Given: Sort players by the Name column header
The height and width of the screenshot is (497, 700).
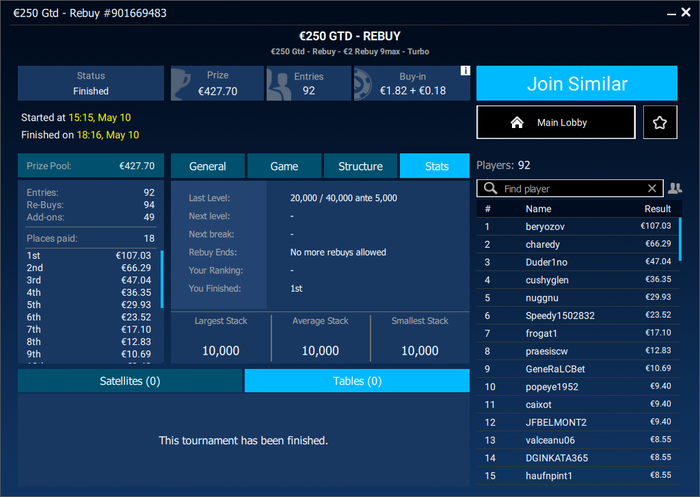Looking at the screenshot, I should click(x=538, y=209).
